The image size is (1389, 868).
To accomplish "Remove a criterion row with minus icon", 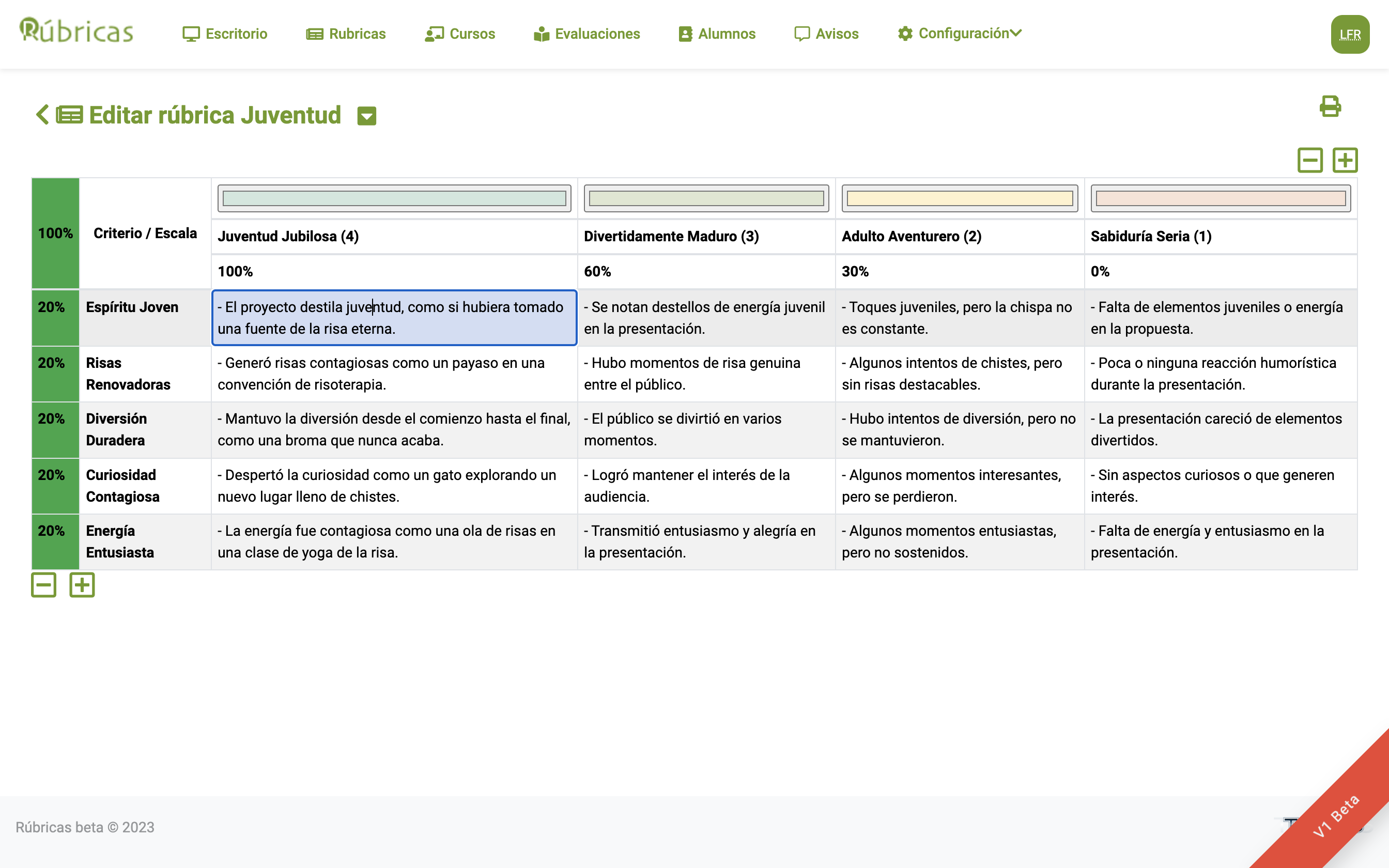I will 43,585.
